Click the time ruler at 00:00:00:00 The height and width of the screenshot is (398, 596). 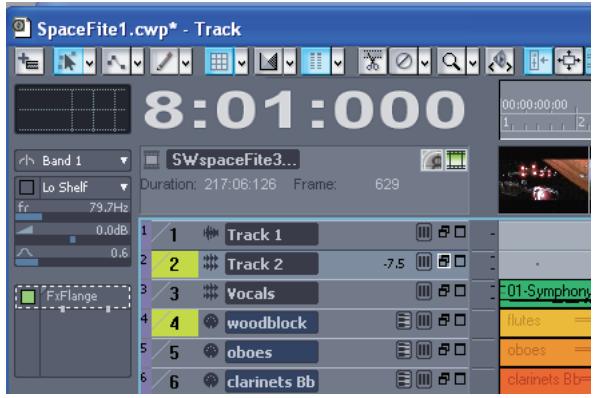click(x=534, y=105)
